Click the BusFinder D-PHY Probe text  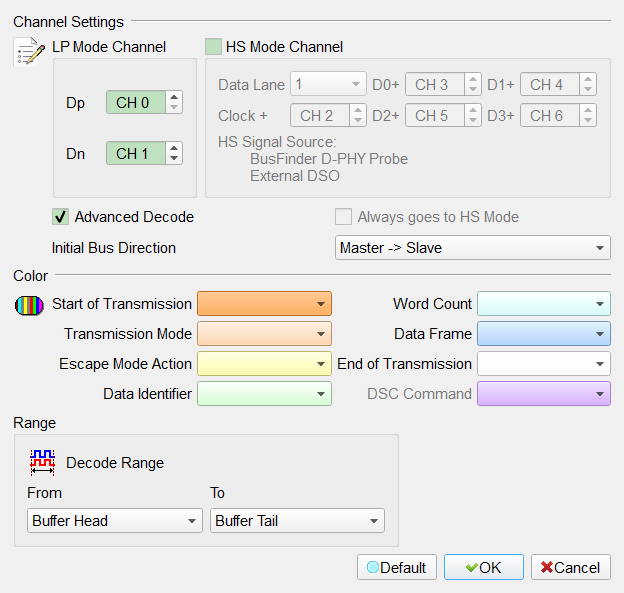(329, 159)
